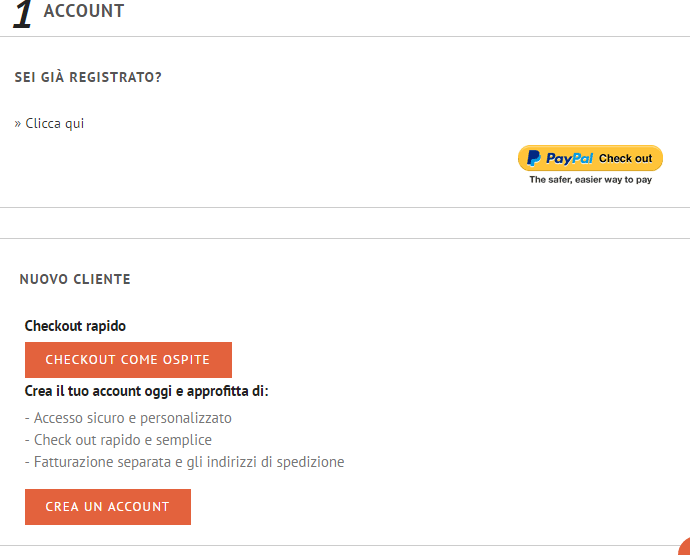The height and width of the screenshot is (555, 690).
Task: Click 'Crea il tuo account oggi' text
Action: (x=146, y=391)
